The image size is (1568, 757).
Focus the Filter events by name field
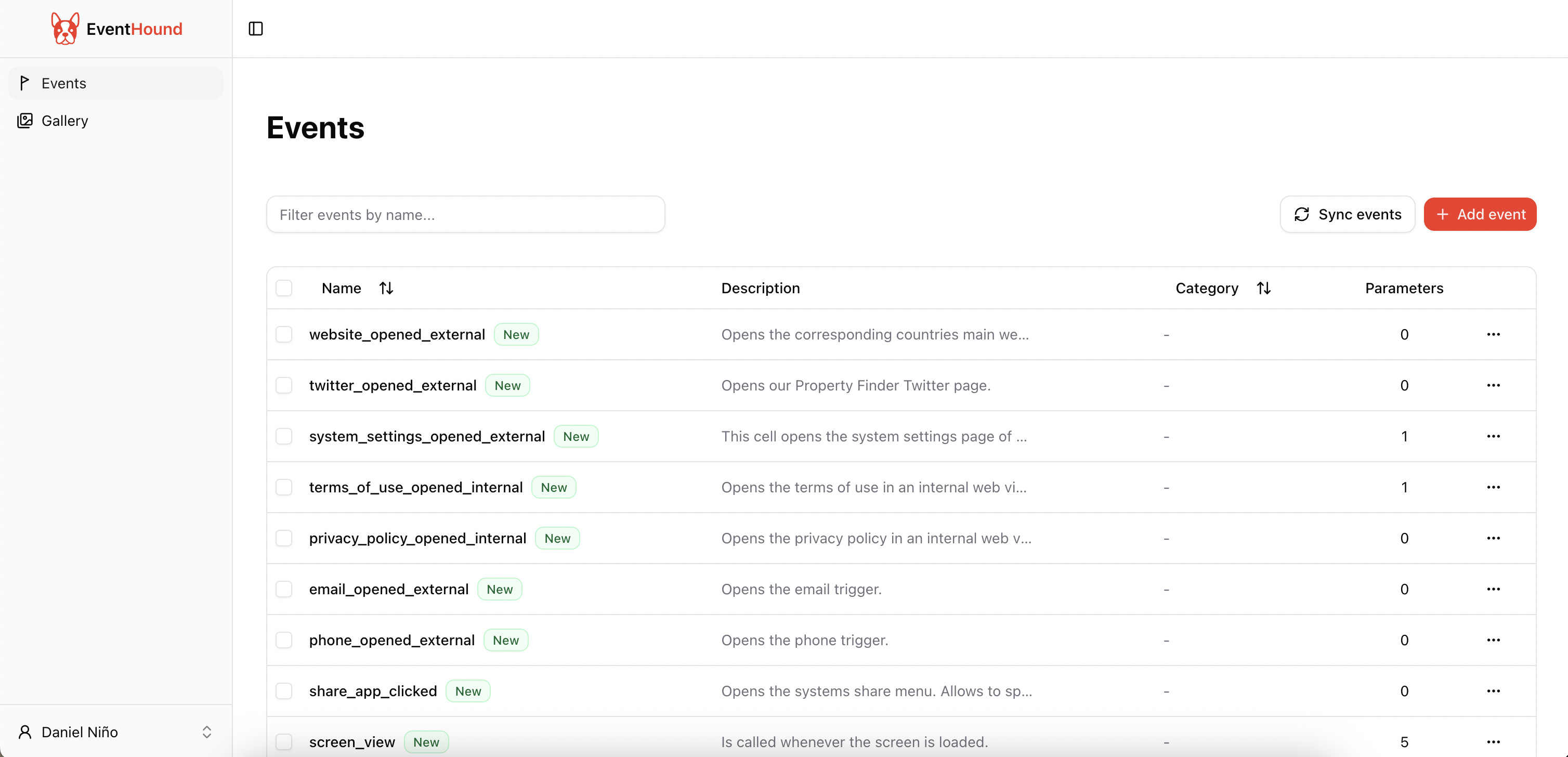click(x=466, y=214)
